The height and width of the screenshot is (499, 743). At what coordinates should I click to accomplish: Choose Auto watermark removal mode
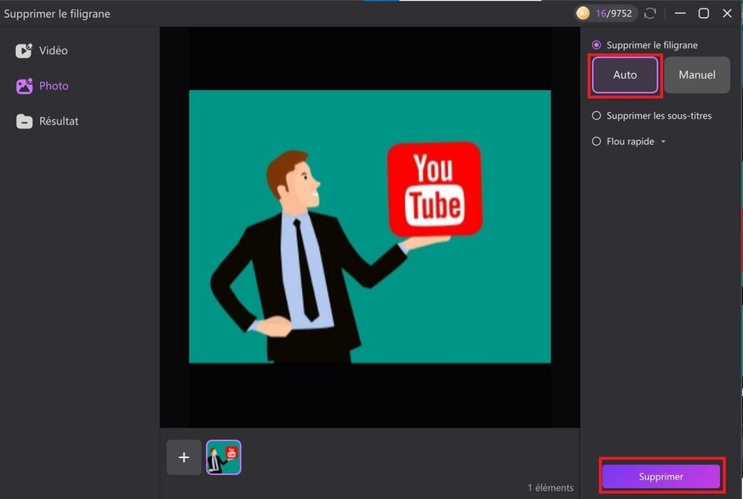coord(625,75)
